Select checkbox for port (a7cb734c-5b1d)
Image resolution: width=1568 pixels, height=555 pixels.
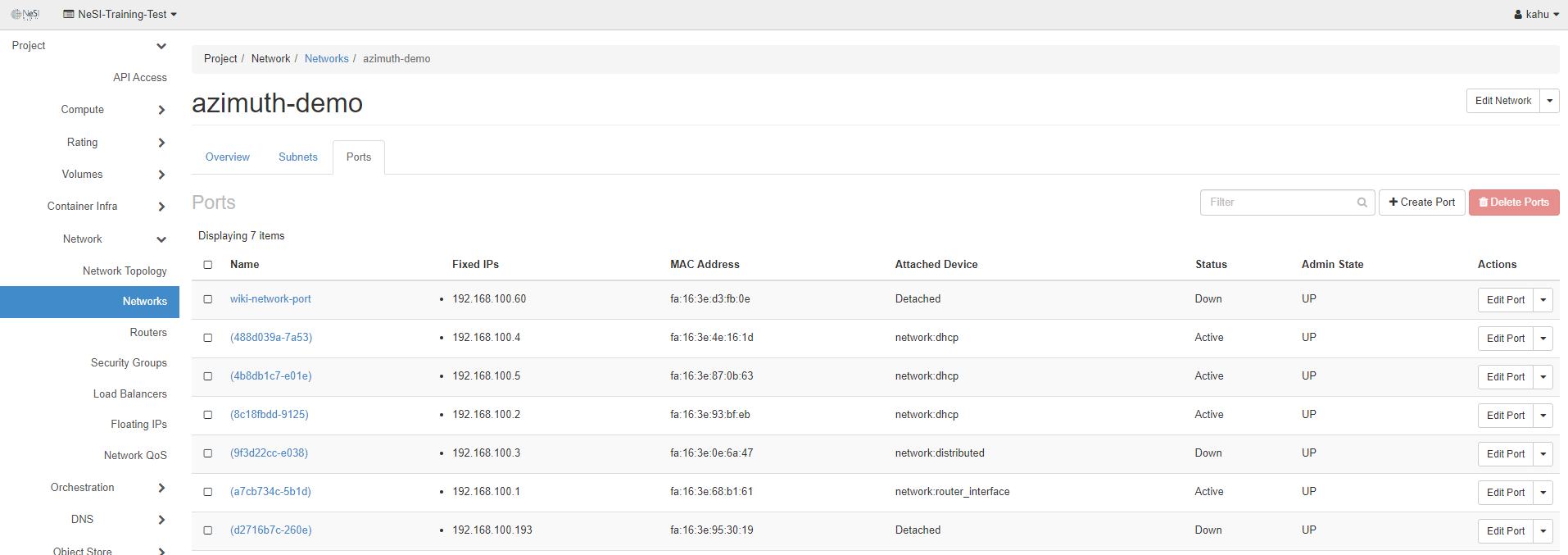click(208, 492)
